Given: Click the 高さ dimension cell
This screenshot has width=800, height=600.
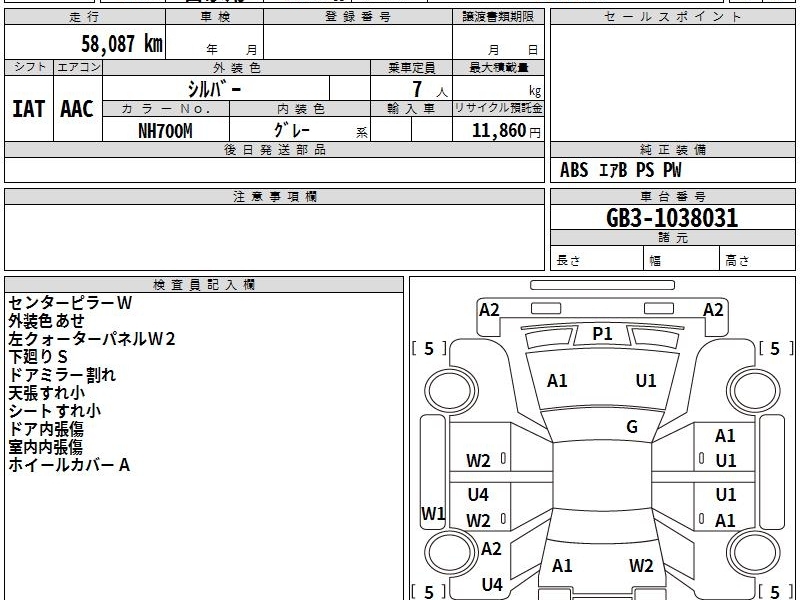Looking at the screenshot, I should pos(757,258).
